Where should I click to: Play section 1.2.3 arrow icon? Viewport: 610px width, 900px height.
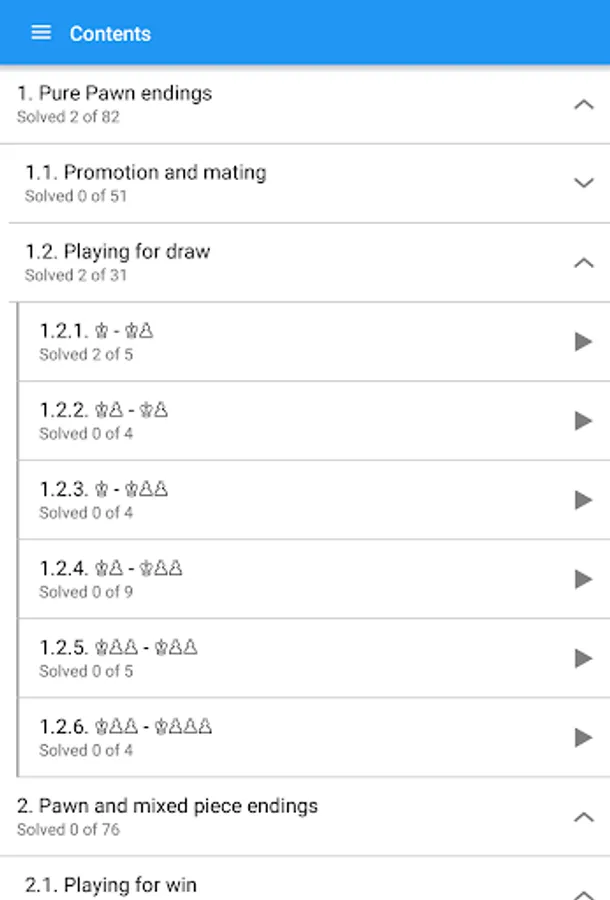coord(583,500)
